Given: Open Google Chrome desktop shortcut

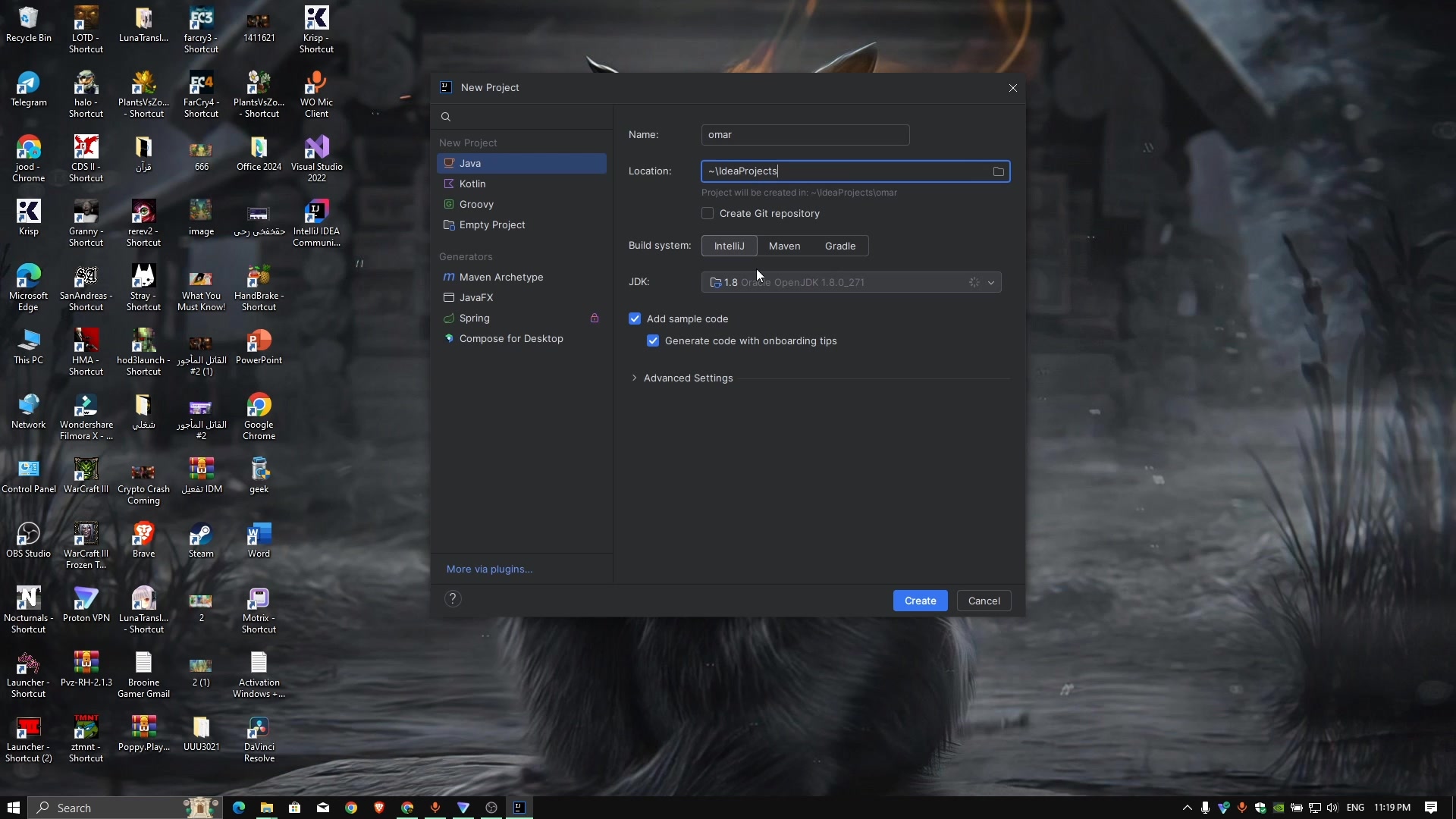Looking at the screenshot, I should (259, 416).
